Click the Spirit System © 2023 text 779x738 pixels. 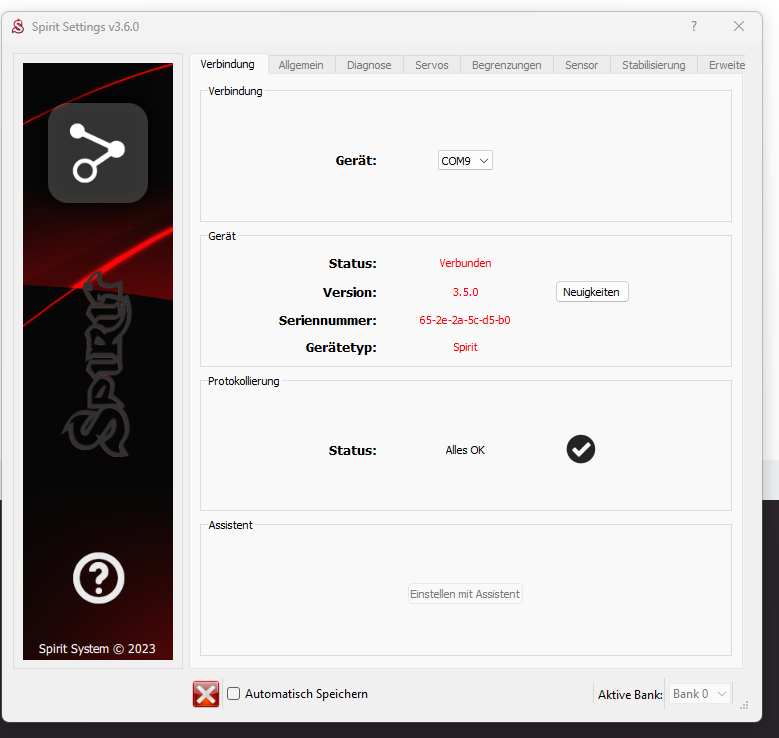pos(97,649)
